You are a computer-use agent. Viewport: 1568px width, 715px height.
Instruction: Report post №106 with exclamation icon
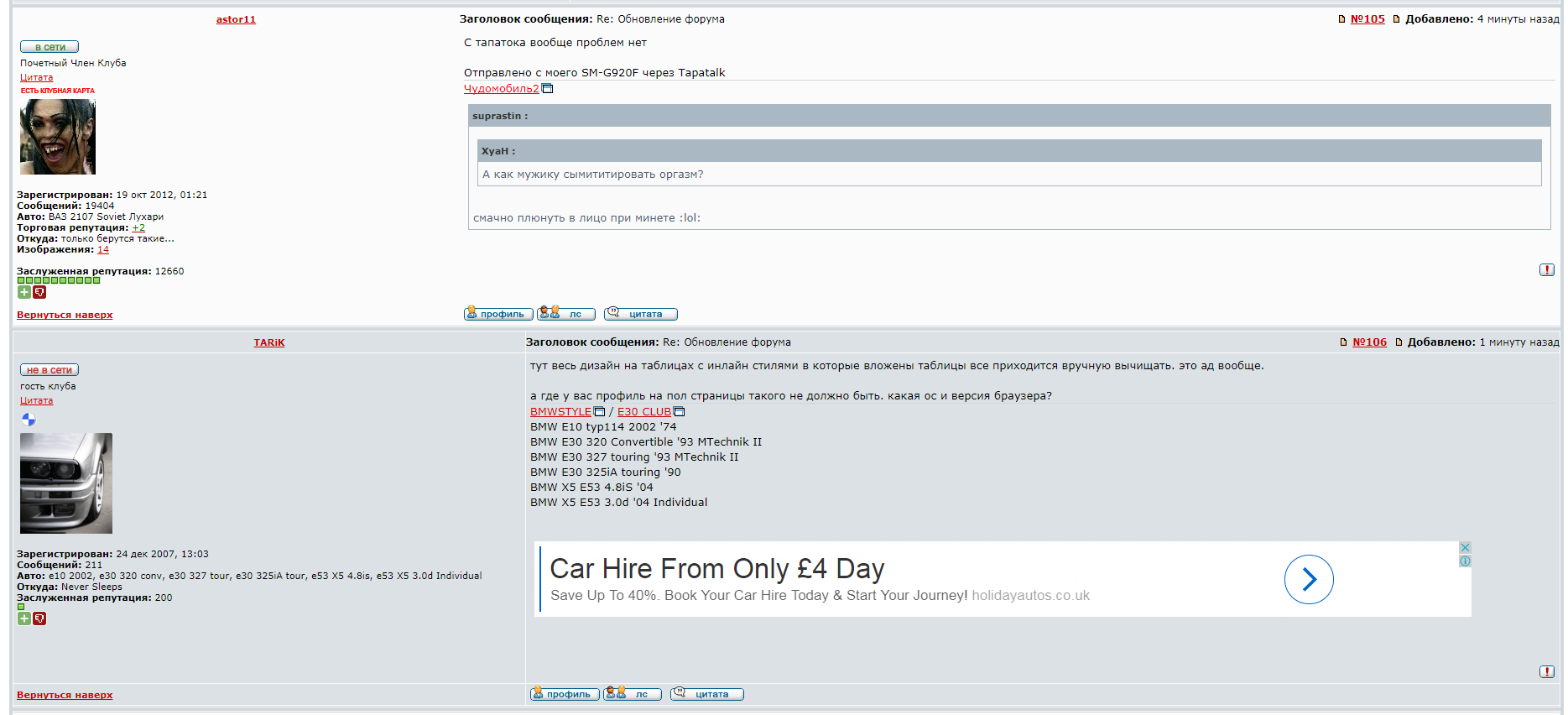click(x=1546, y=672)
